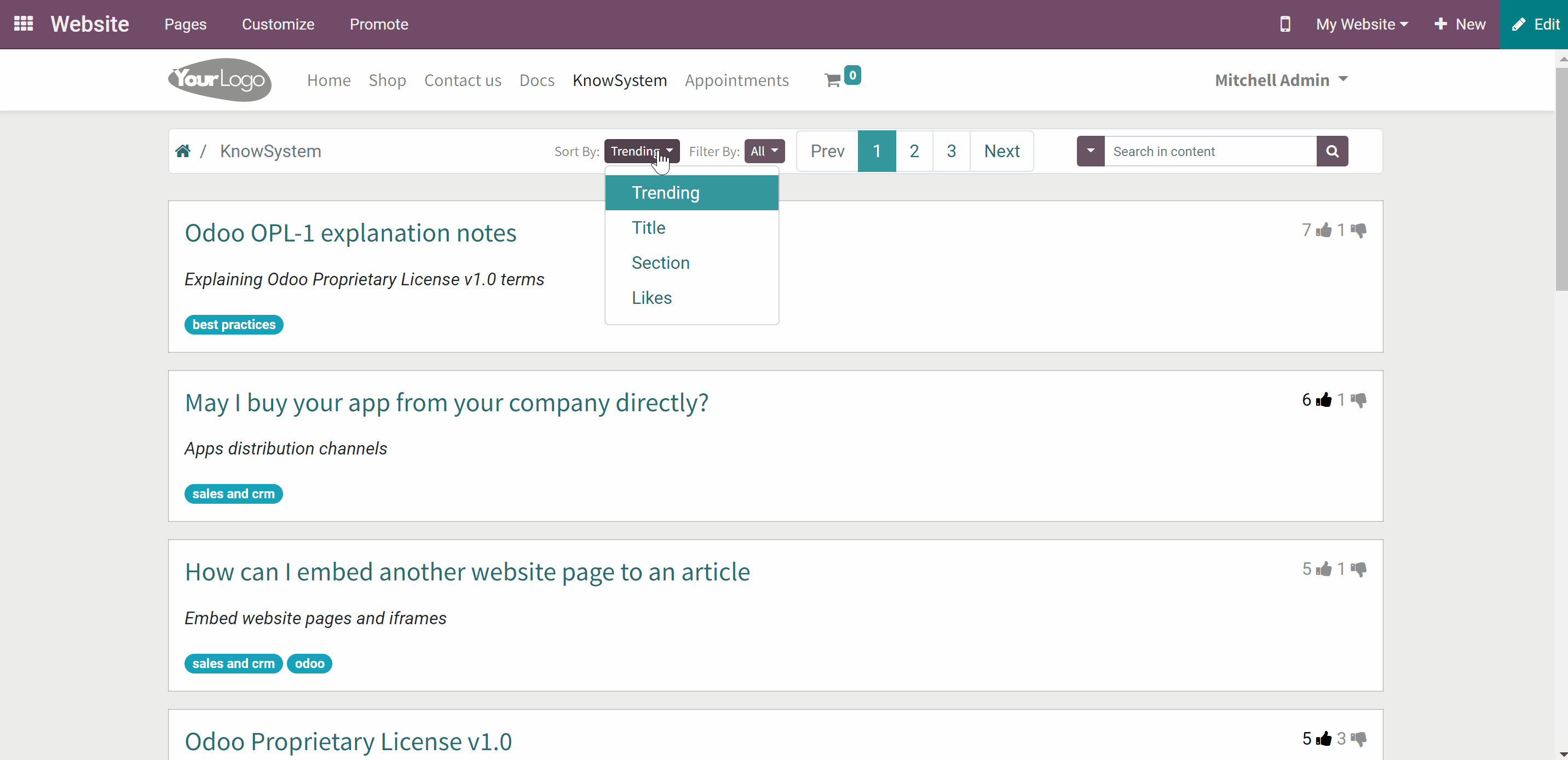Click the mobile preview phone icon

click(x=1284, y=24)
